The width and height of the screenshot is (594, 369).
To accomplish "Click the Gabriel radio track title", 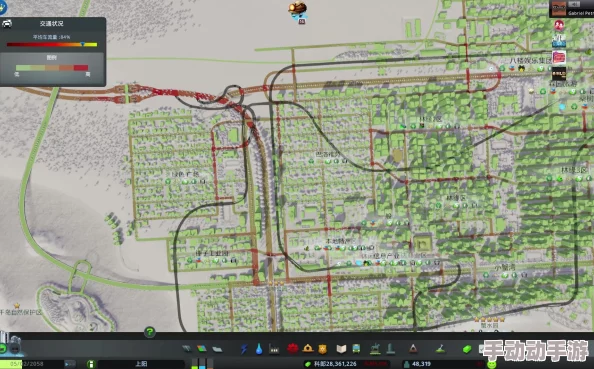I will 580,13.
